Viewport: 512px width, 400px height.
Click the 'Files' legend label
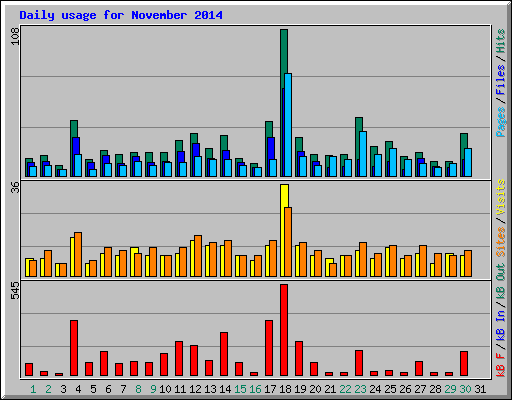(x=501, y=80)
